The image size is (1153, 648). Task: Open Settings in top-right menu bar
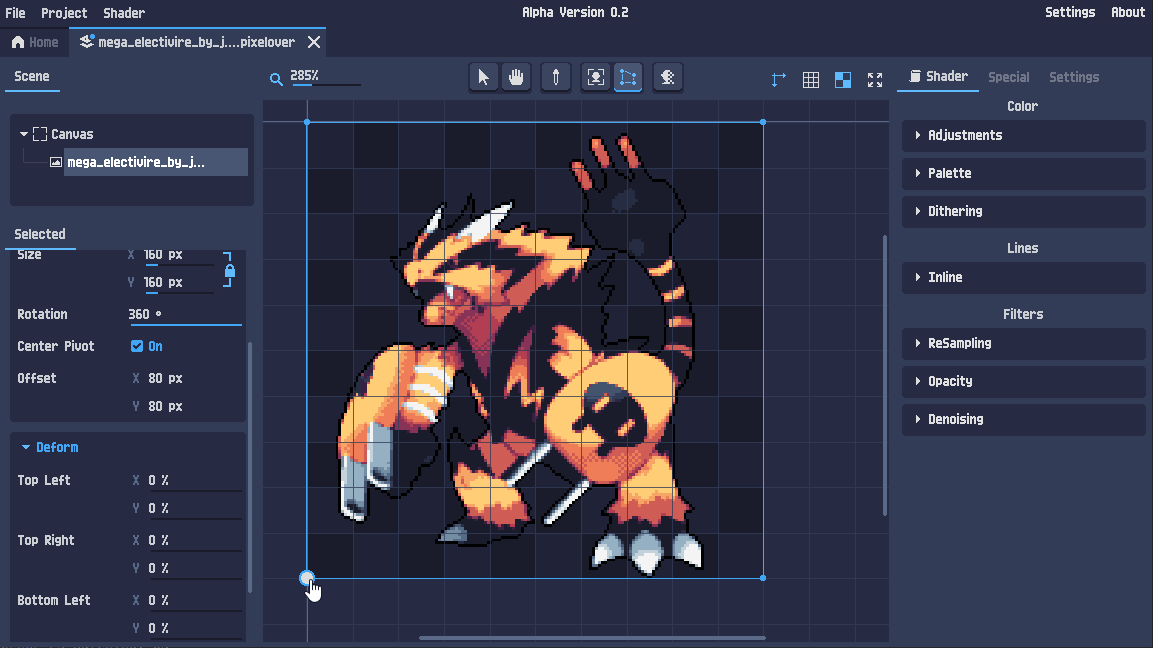pyautogui.click(x=1070, y=13)
